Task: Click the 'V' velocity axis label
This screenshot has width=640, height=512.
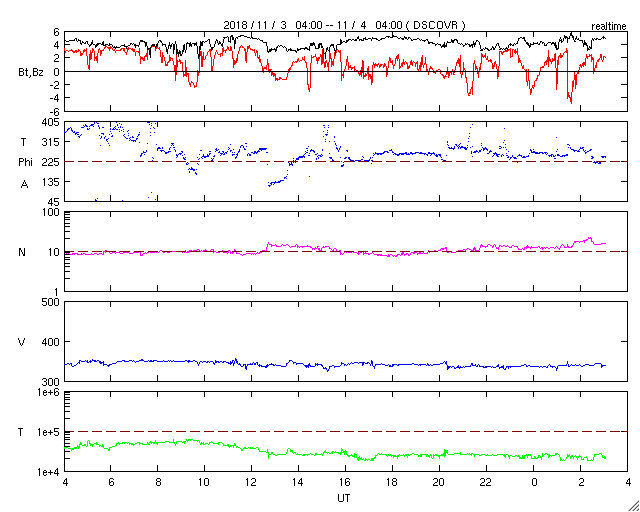Action: tap(22, 342)
